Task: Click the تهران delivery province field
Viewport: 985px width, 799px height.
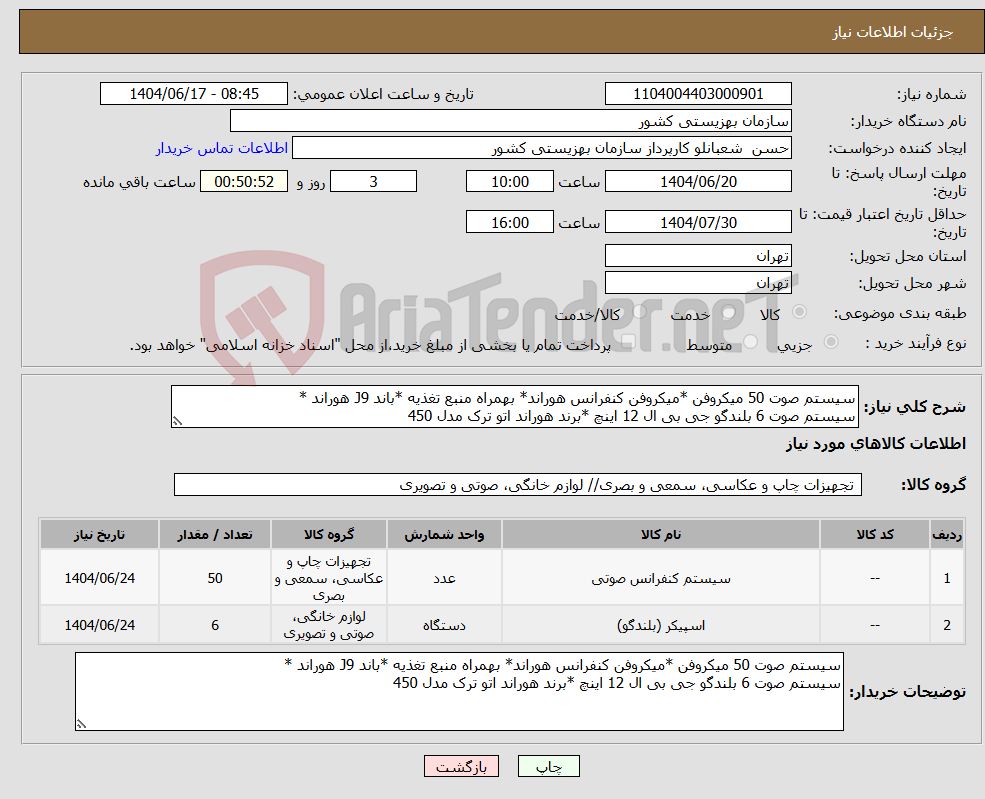Action: point(698,255)
